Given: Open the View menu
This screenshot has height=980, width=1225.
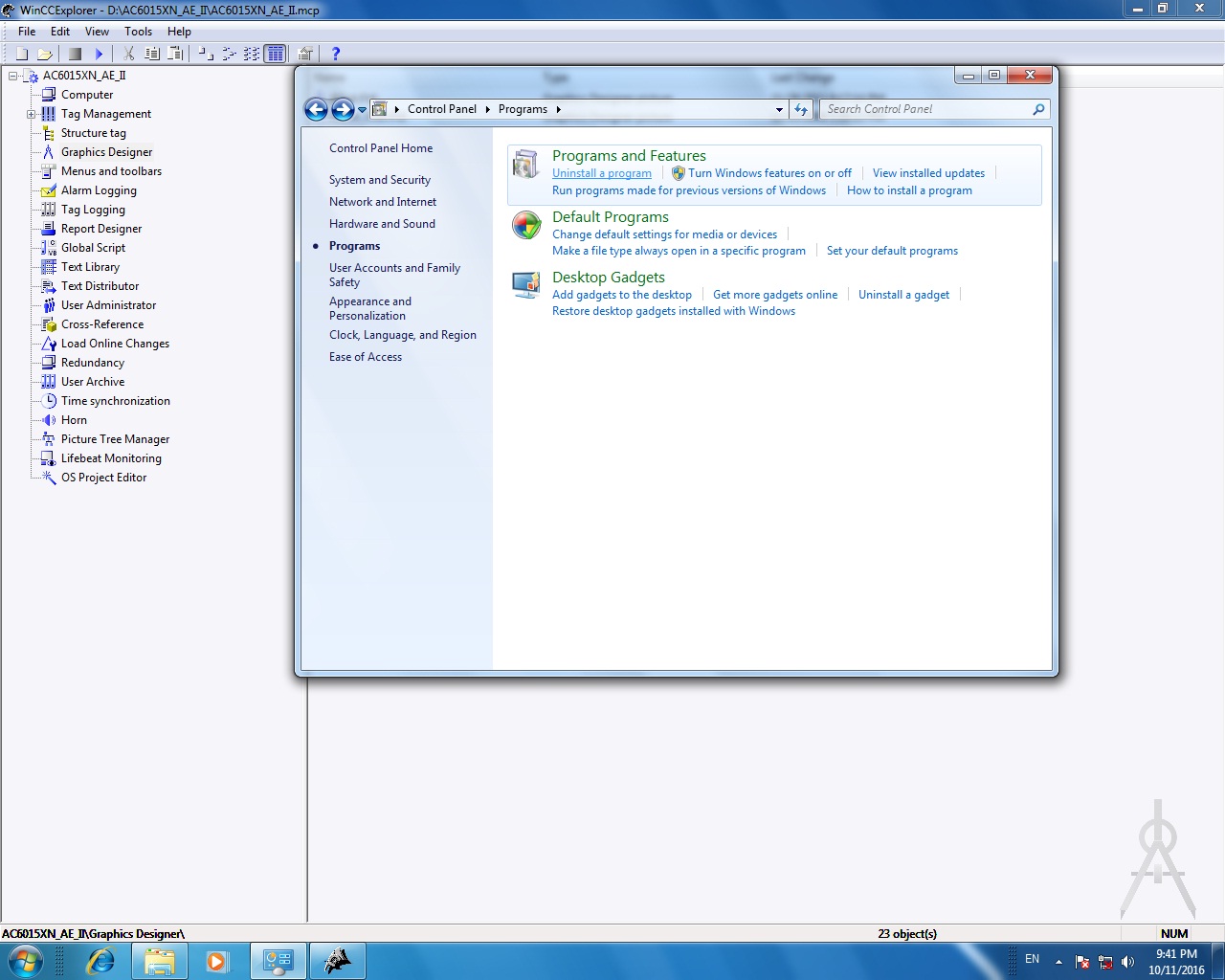Looking at the screenshot, I should click(x=98, y=32).
